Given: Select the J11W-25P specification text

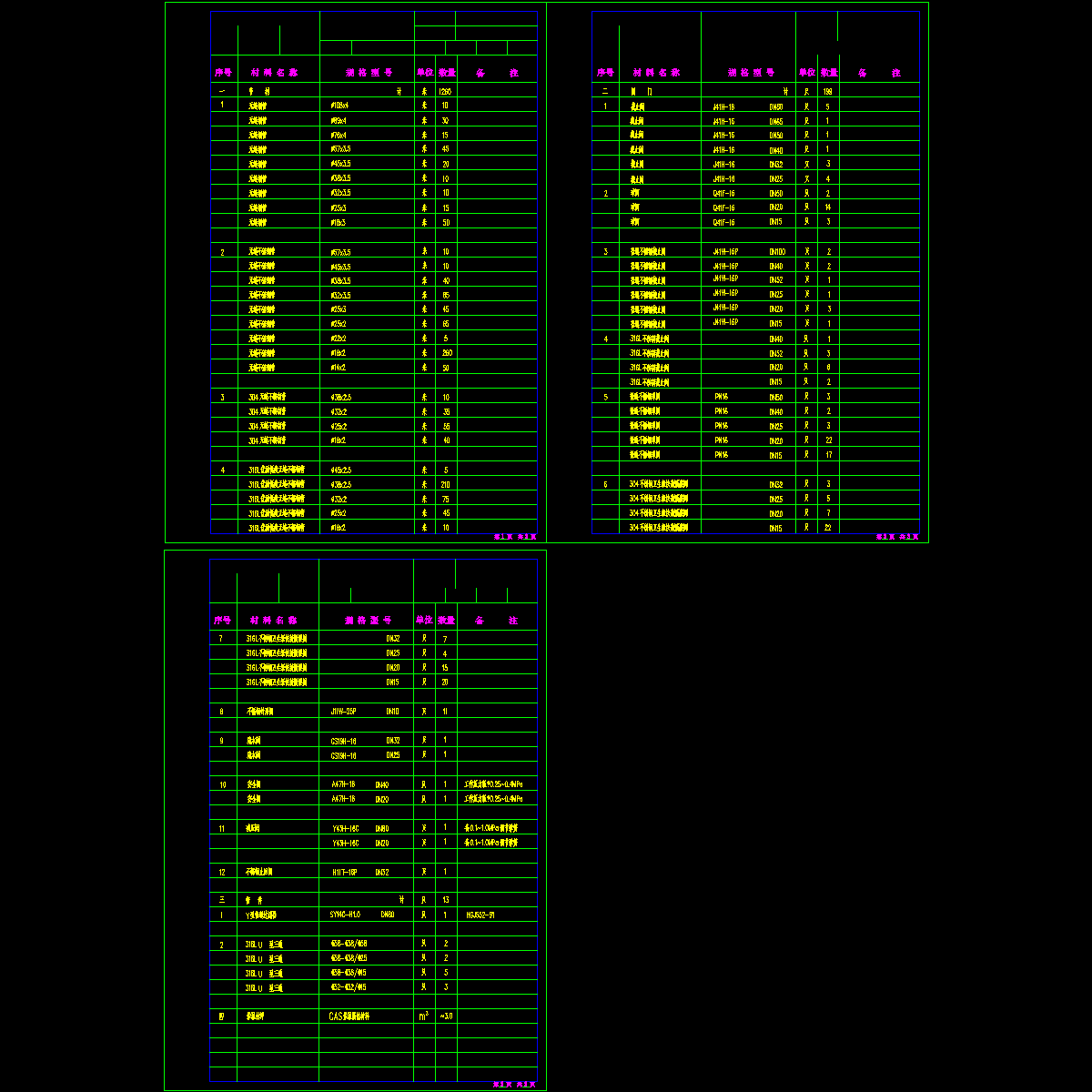Looking at the screenshot, I should point(344,712).
